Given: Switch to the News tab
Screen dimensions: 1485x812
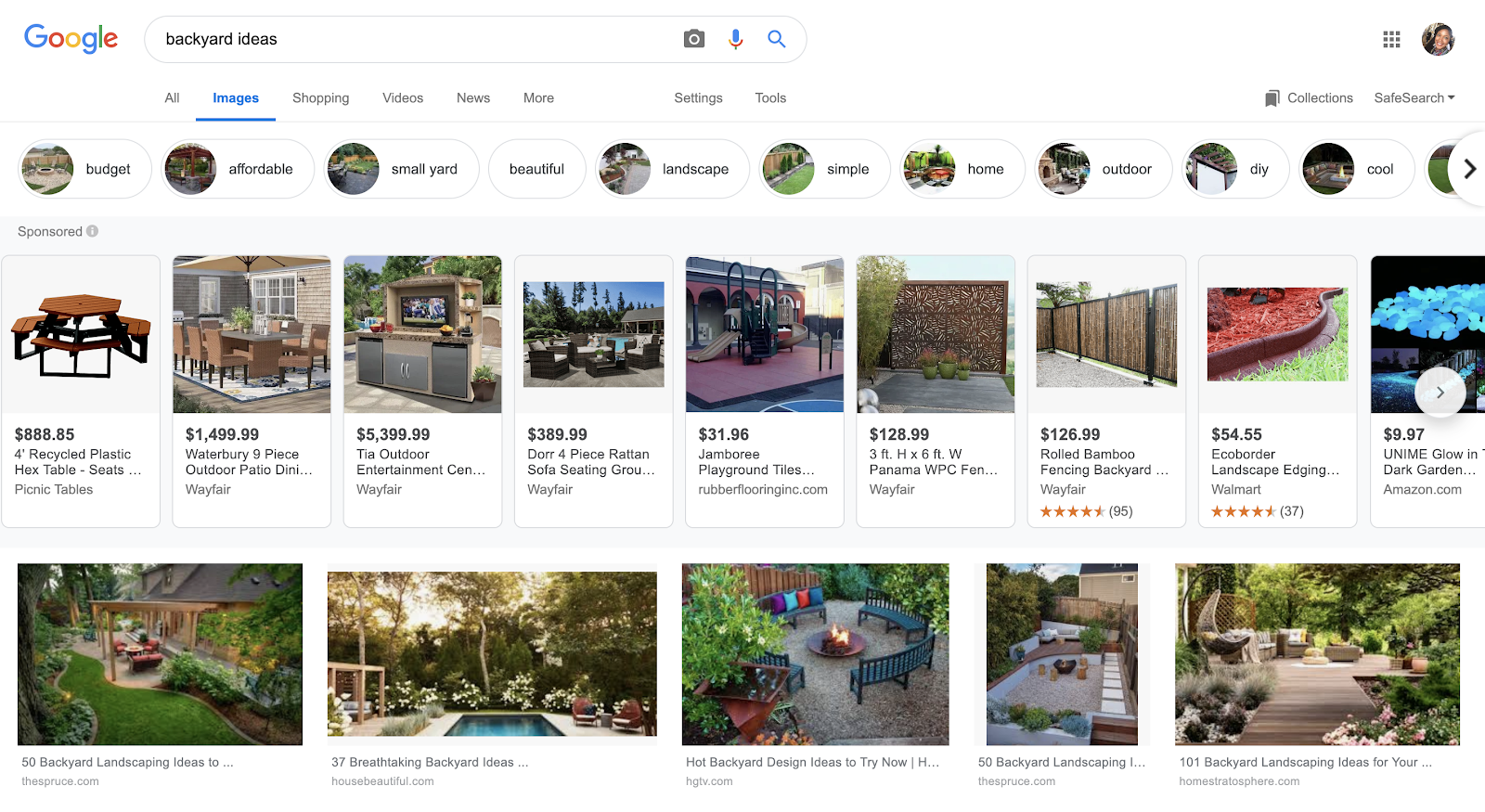Looking at the screenshot, I should 473,97.
